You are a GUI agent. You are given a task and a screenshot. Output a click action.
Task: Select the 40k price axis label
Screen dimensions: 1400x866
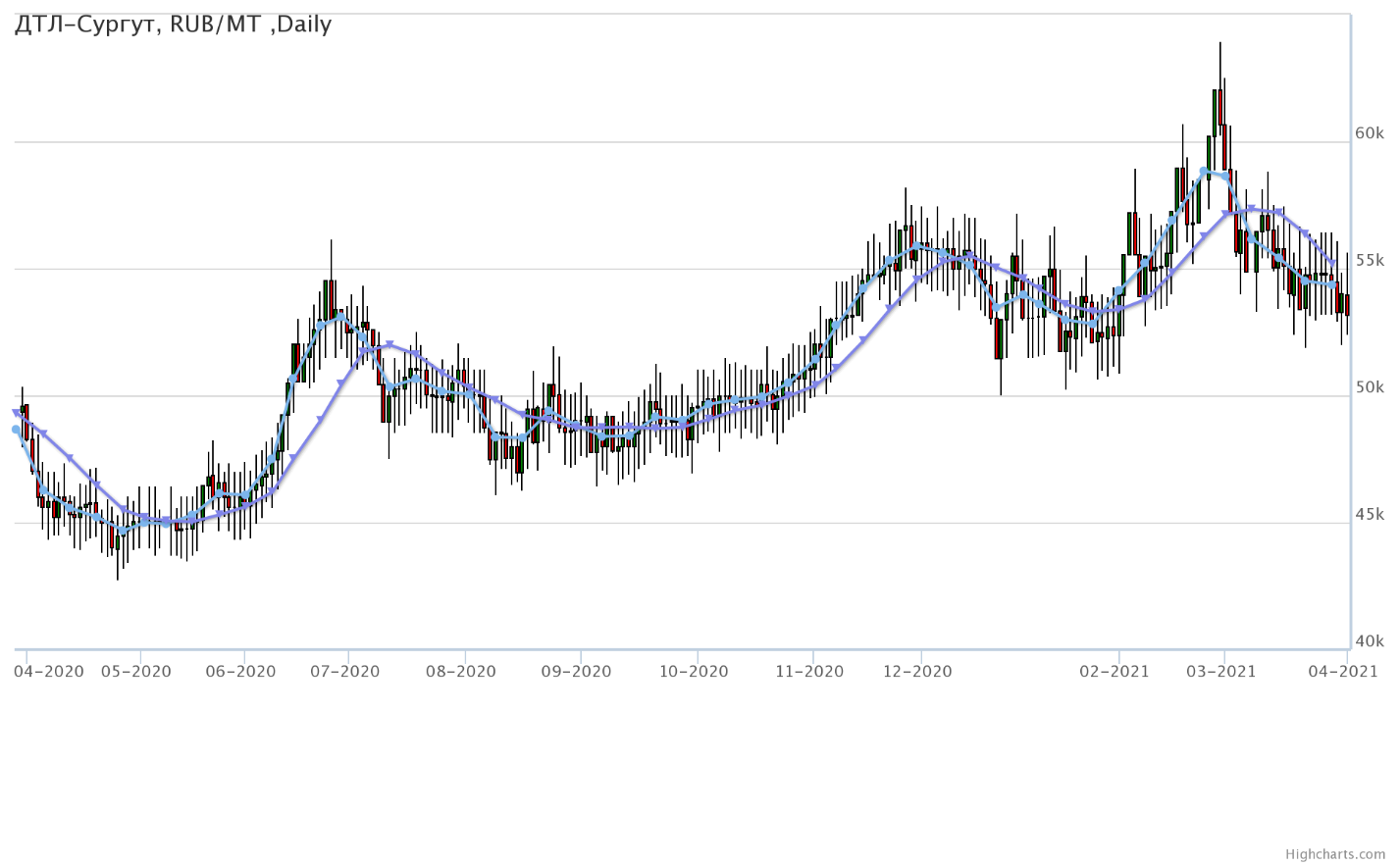1369,641
